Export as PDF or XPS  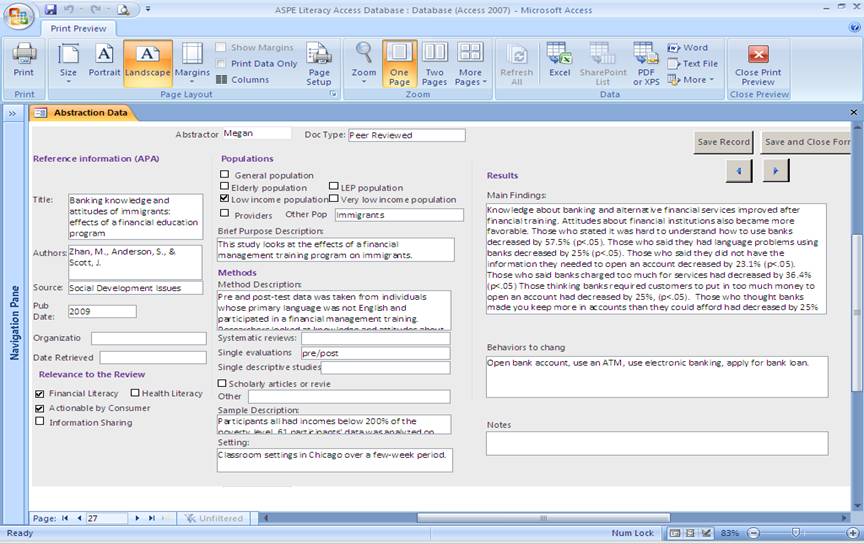click(x=645, y=63)
